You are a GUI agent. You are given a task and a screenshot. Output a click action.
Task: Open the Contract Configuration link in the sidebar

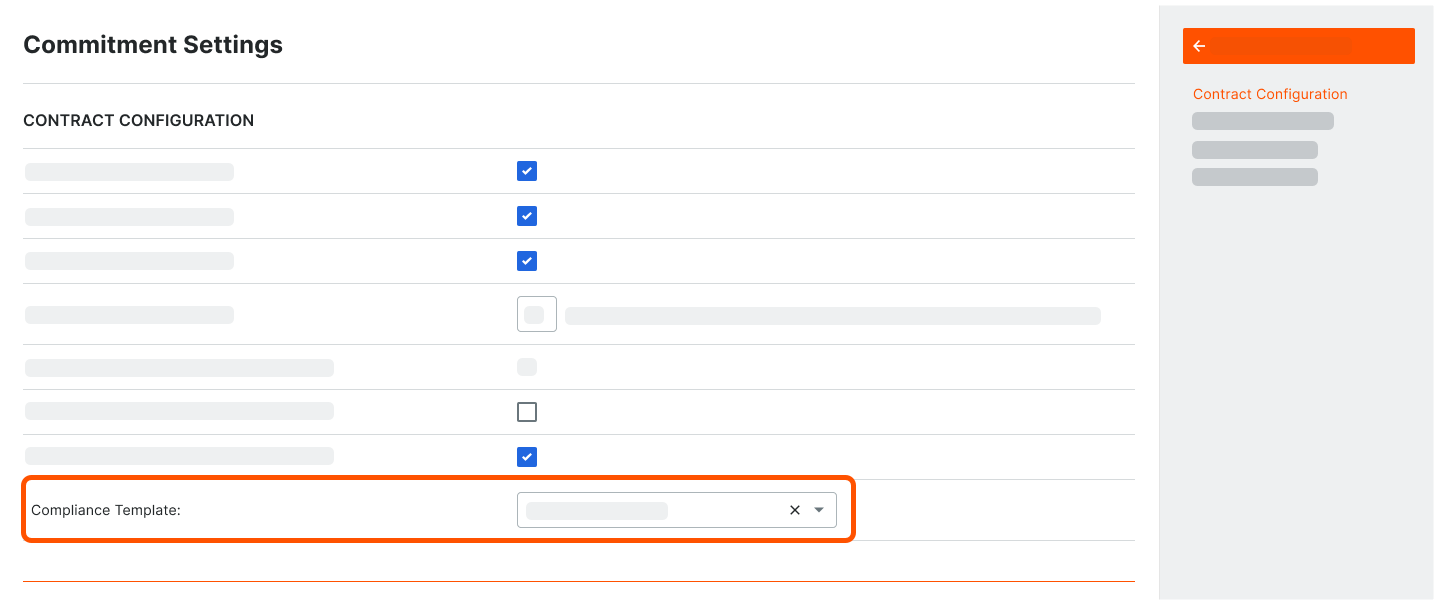coord(1270,93)
